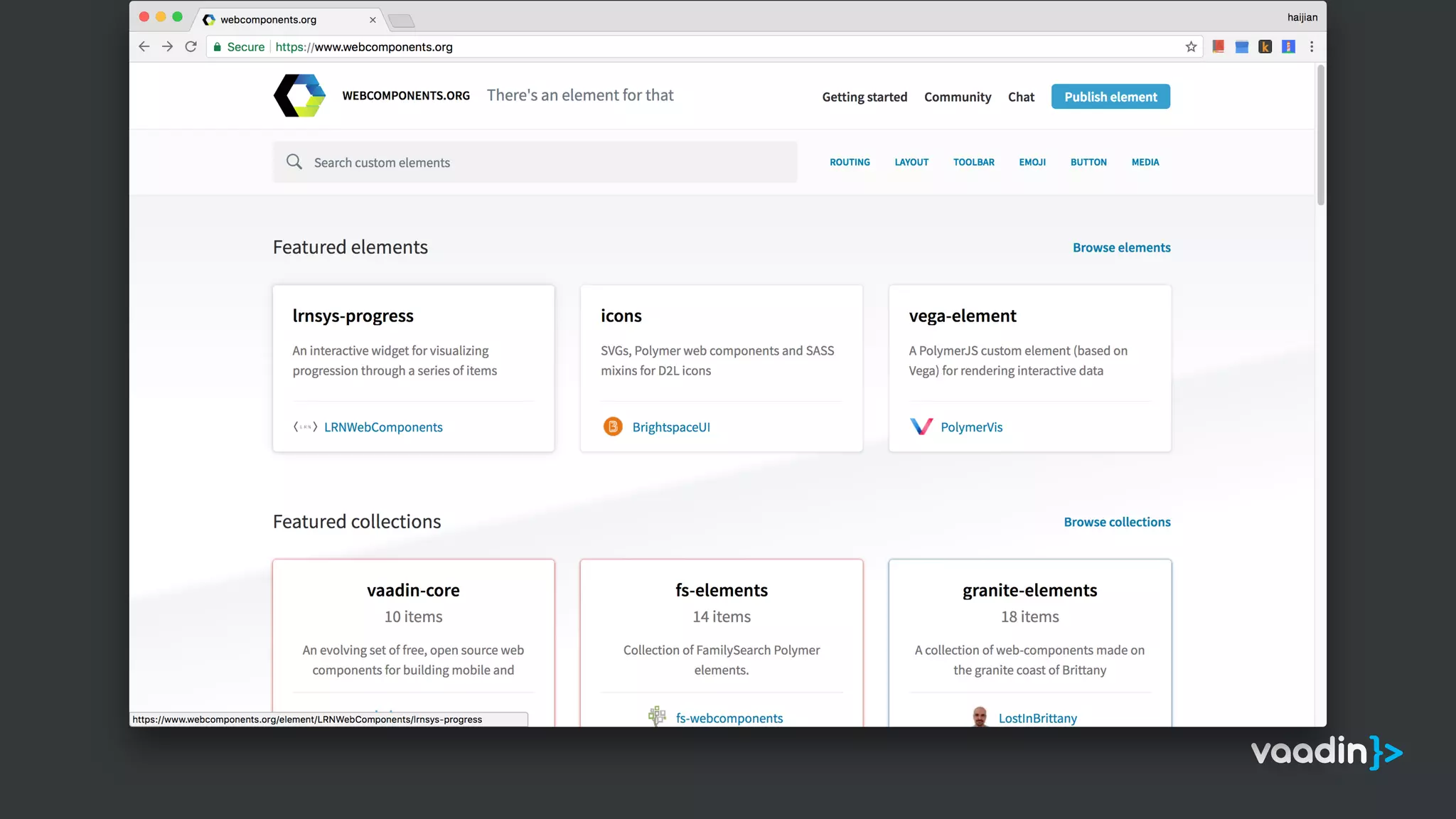
Task: Bookmark page with the star icon
Action: point(1191,47)
